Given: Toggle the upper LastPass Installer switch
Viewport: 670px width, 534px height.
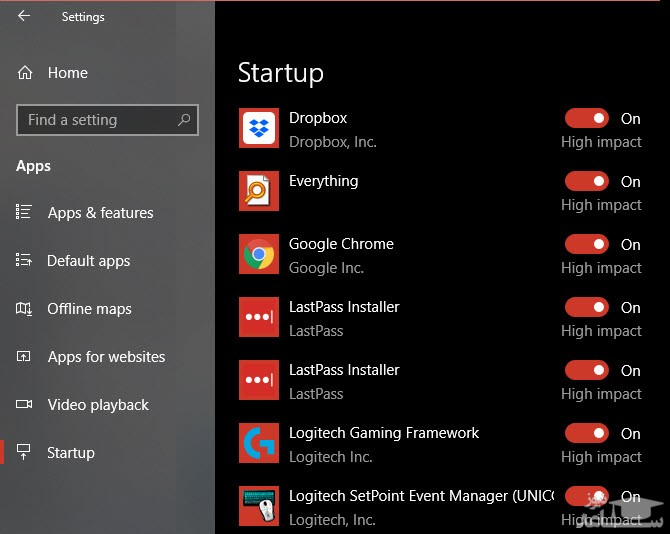Looking at the screenshot, I should (586, 307).
